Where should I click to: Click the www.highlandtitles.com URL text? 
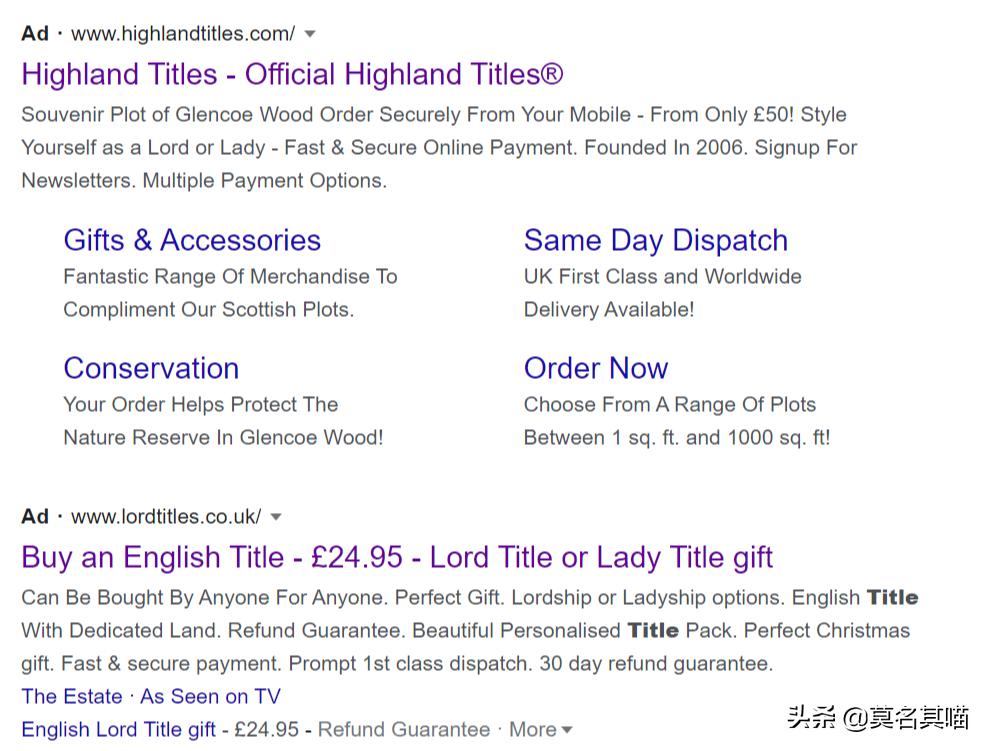pyautogui.click(x=183, y=34)
